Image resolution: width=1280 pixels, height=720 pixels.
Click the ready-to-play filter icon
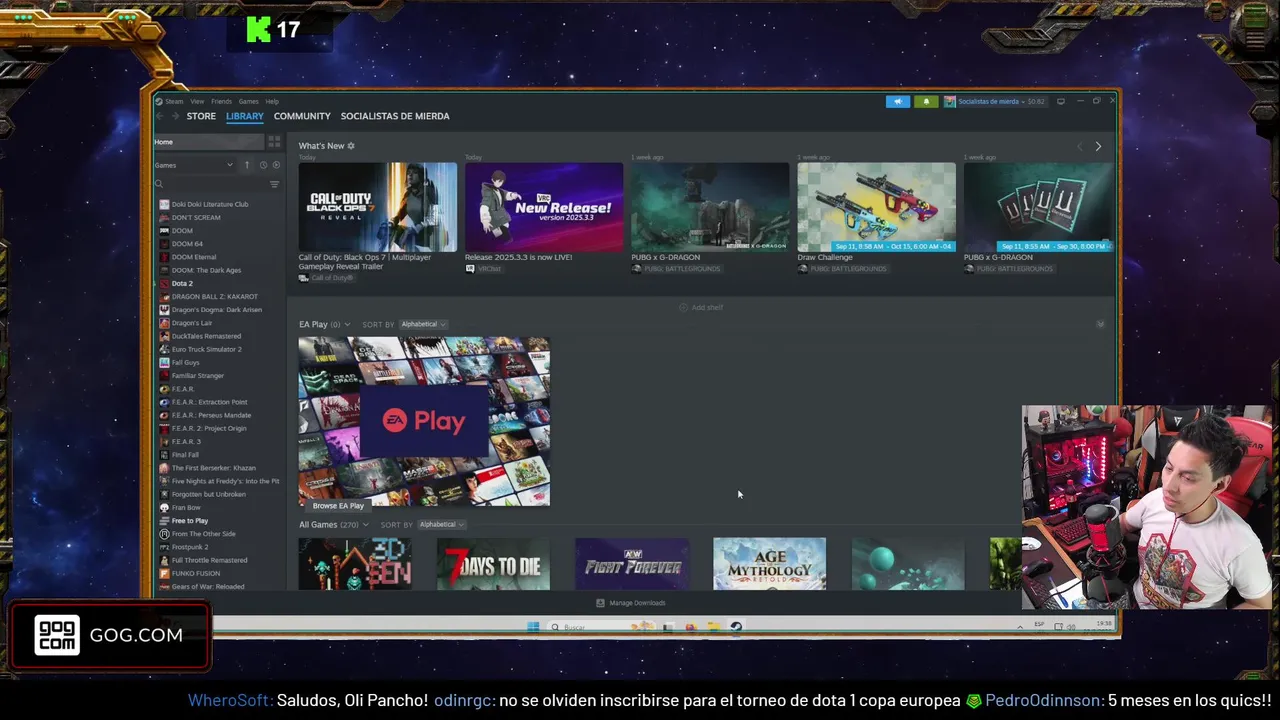point(276,165)
